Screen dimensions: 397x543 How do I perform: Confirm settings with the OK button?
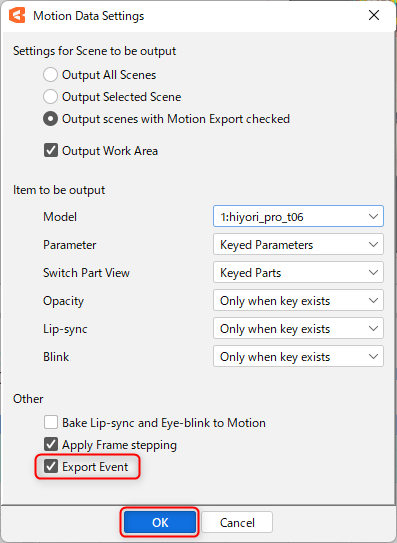pyautogui.click(x=160, y=522)
